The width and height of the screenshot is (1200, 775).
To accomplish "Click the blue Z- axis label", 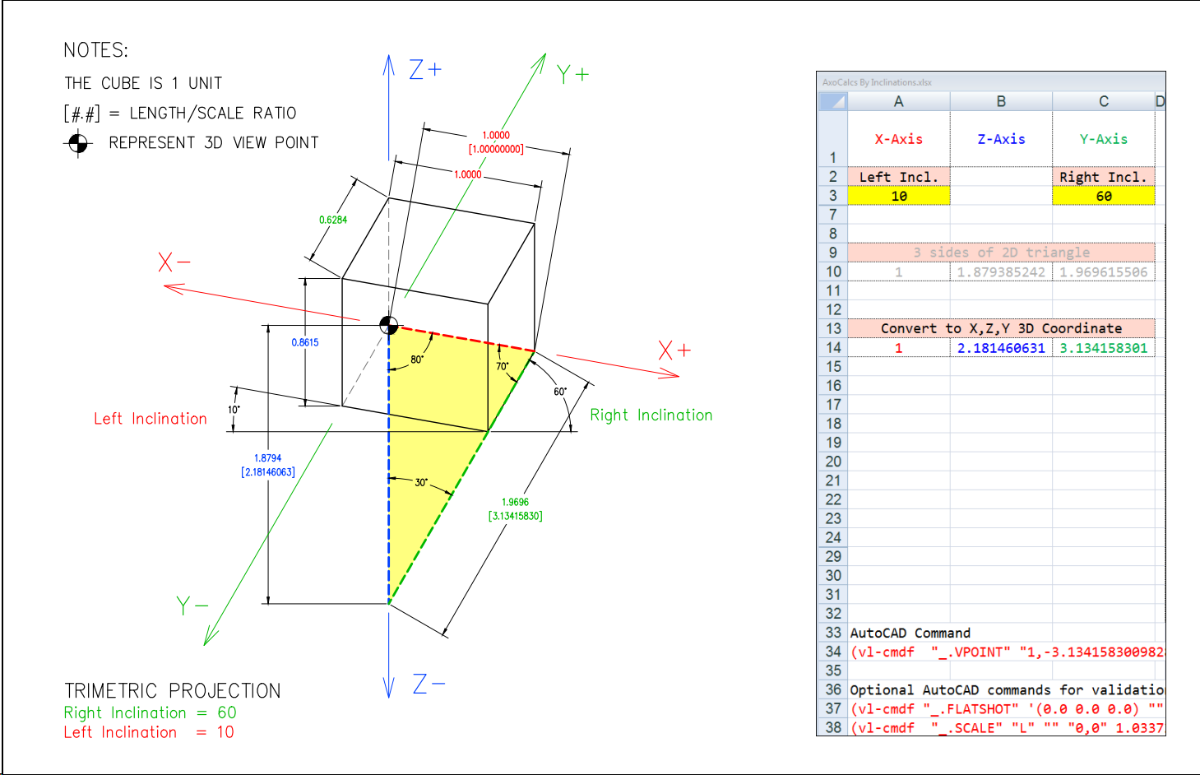I will tap(429, 685).
